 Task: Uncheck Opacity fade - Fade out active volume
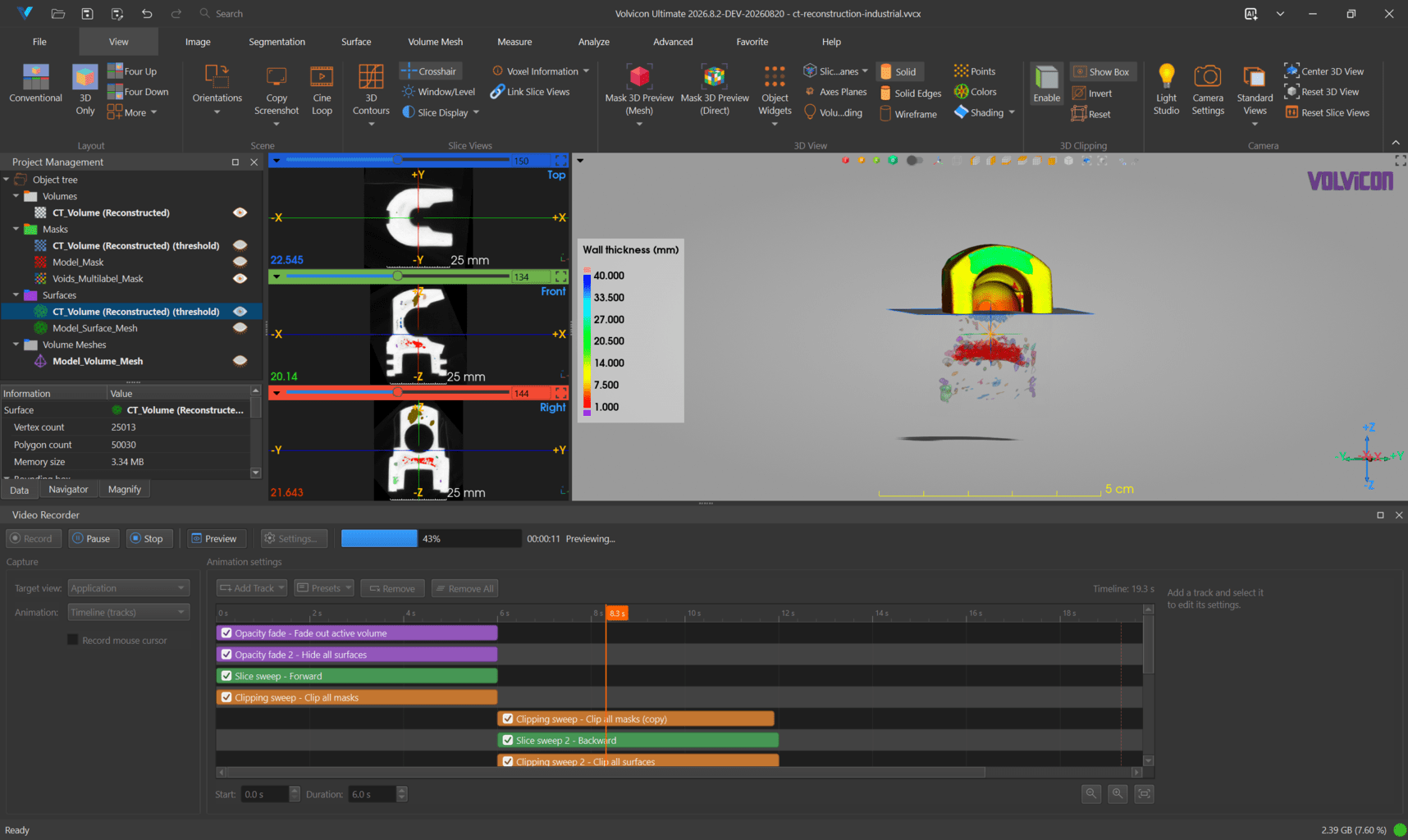pyautogui.click(x=226, y=633)
